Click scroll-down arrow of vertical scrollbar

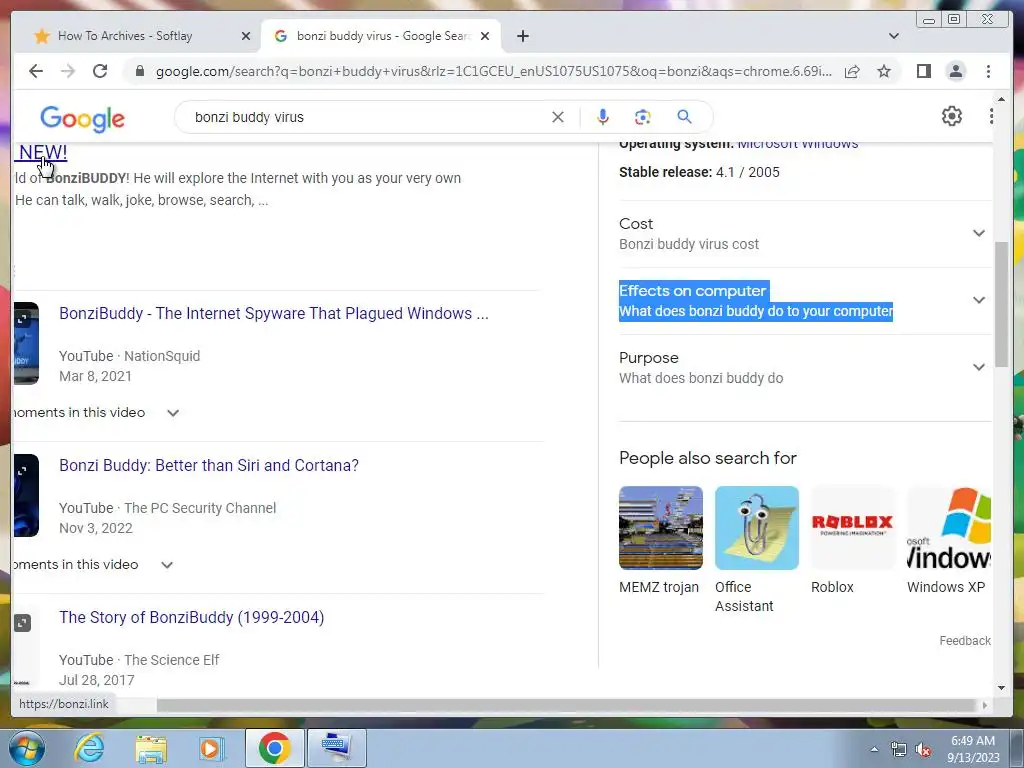[1001, 688]
